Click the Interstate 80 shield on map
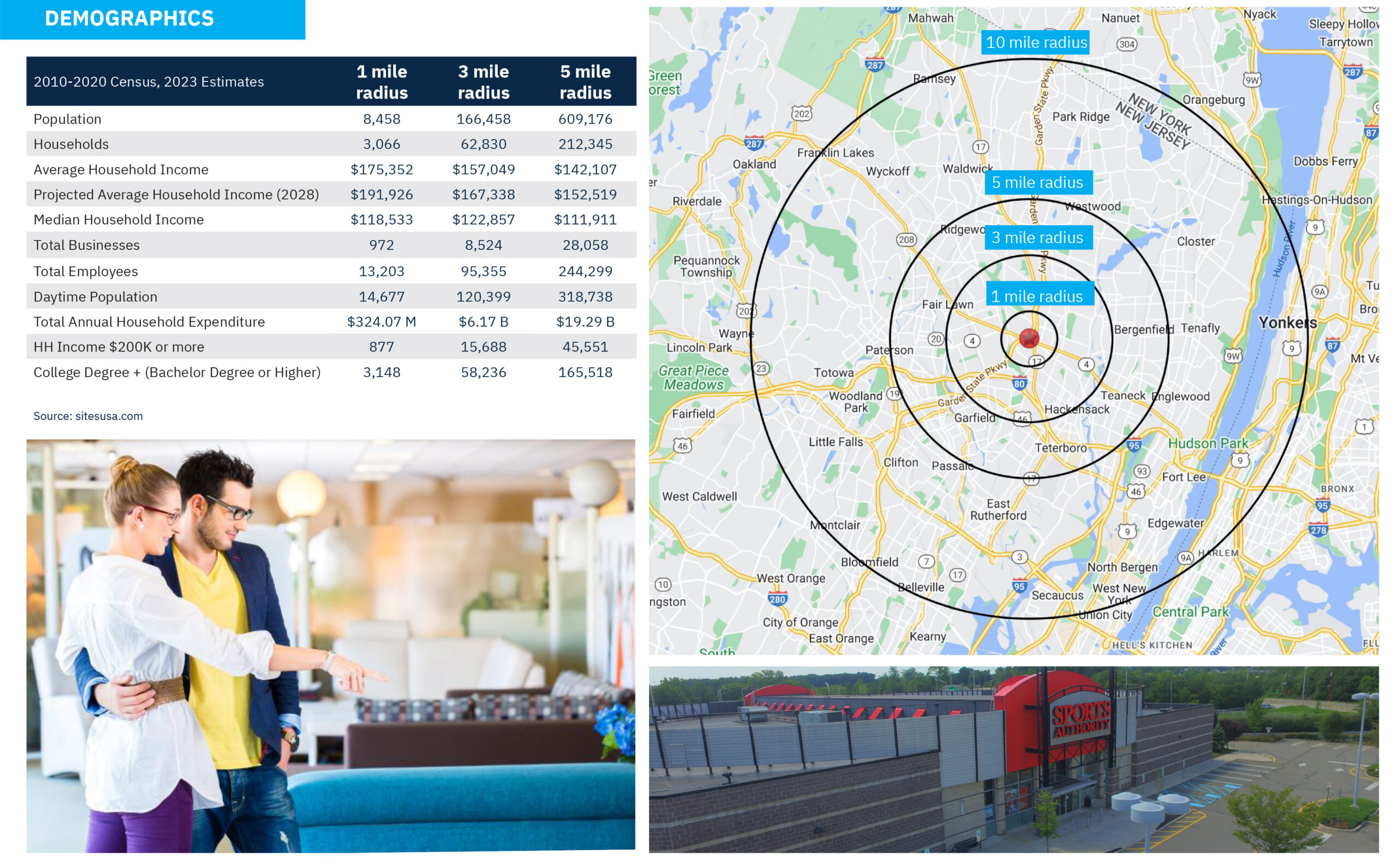The image size is (1400, 867). point(1019,384)
